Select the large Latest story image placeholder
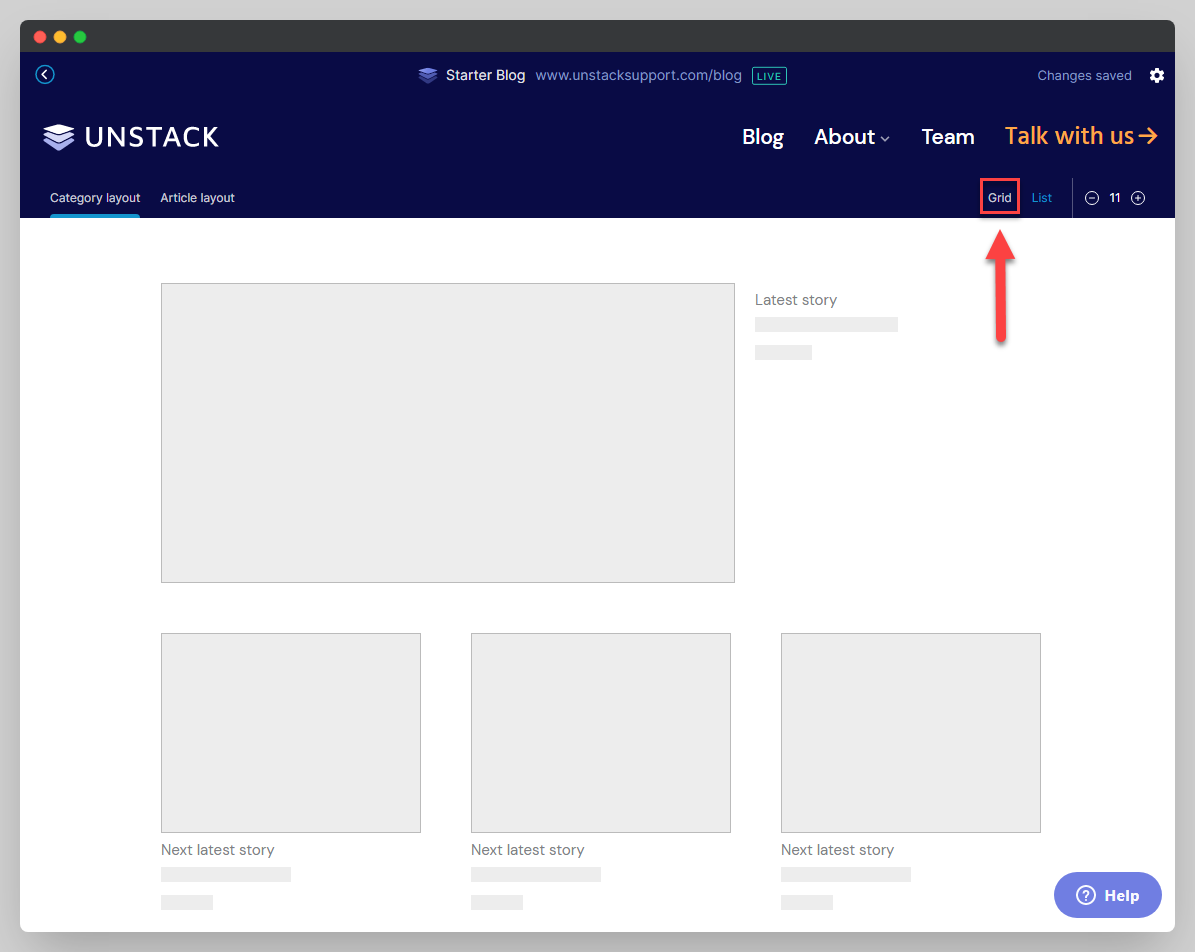The height and width of the screenshot is (952, 1195). pos(447,432)
